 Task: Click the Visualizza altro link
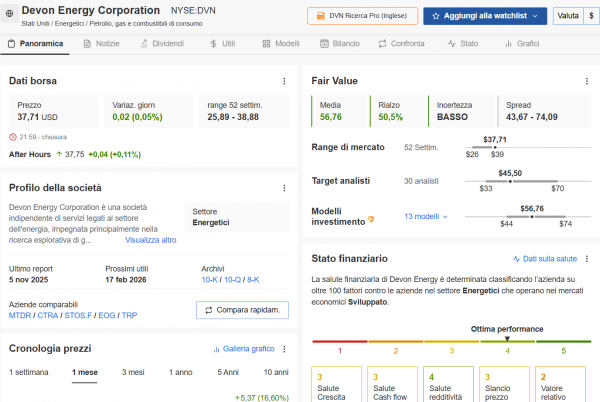pos(150,241)
